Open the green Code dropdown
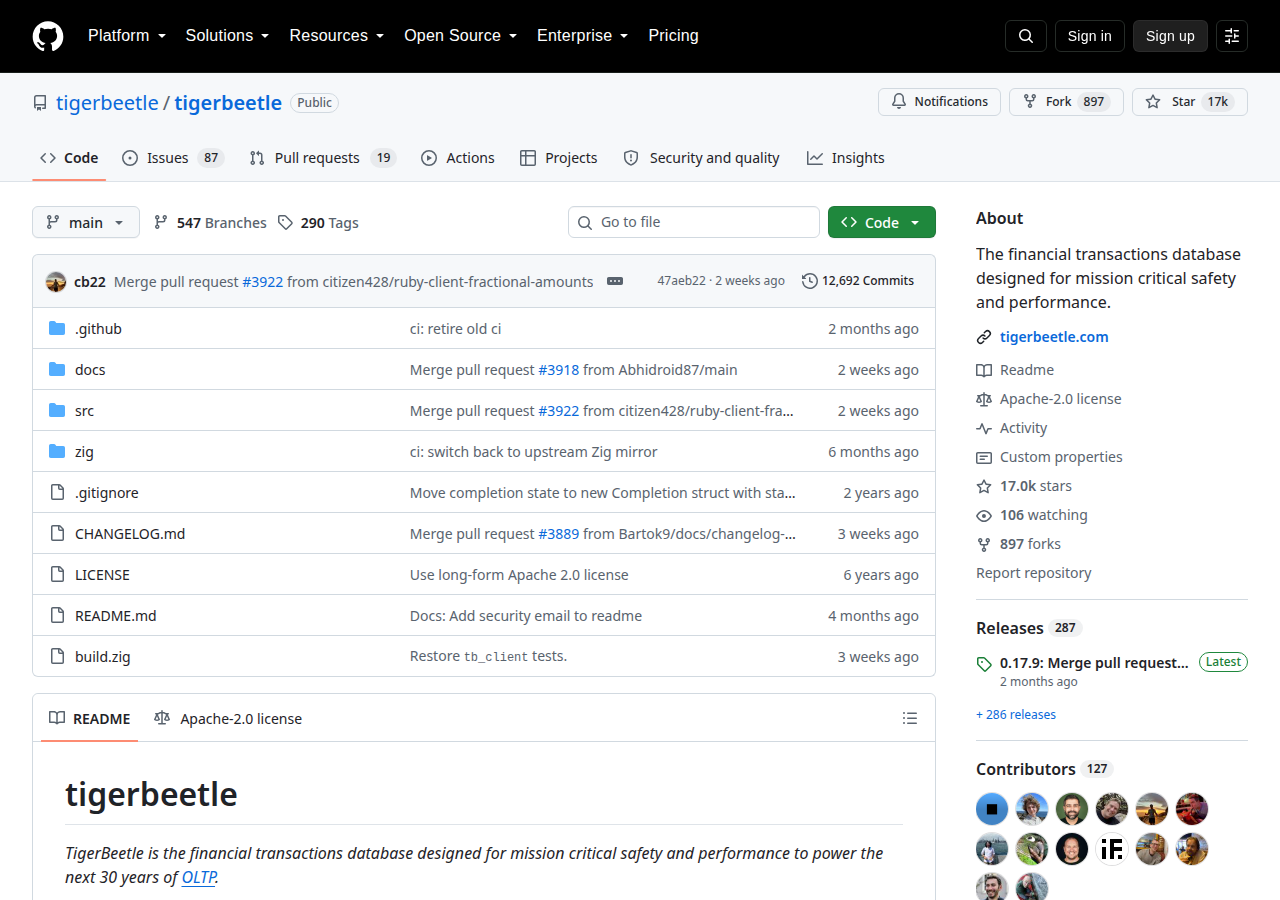This screenshot has height=900, width=1280. pyautogui.click(x=882, y=222)
